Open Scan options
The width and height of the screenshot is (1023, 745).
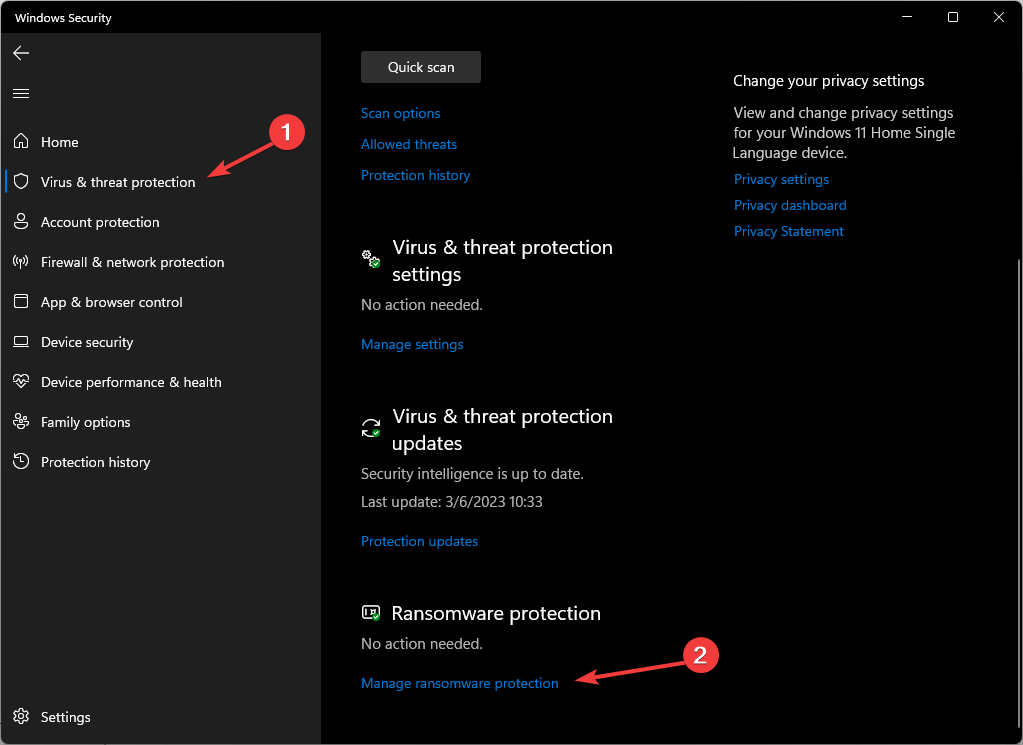pyautogui.click(x=400, y=113)
